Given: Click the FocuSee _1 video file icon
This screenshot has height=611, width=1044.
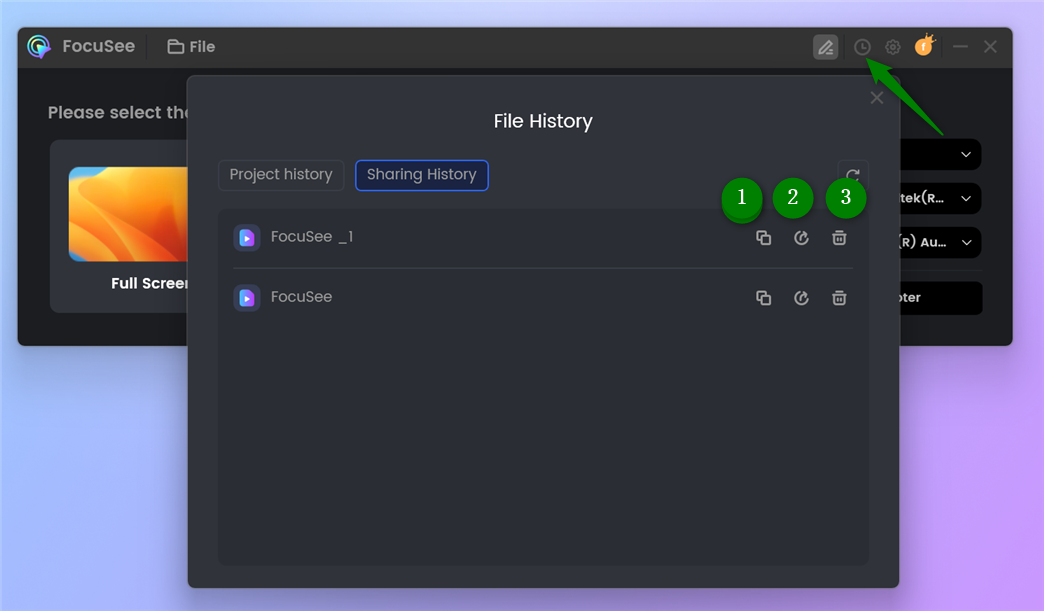Looking at the screenshot, I should [247, 238].
